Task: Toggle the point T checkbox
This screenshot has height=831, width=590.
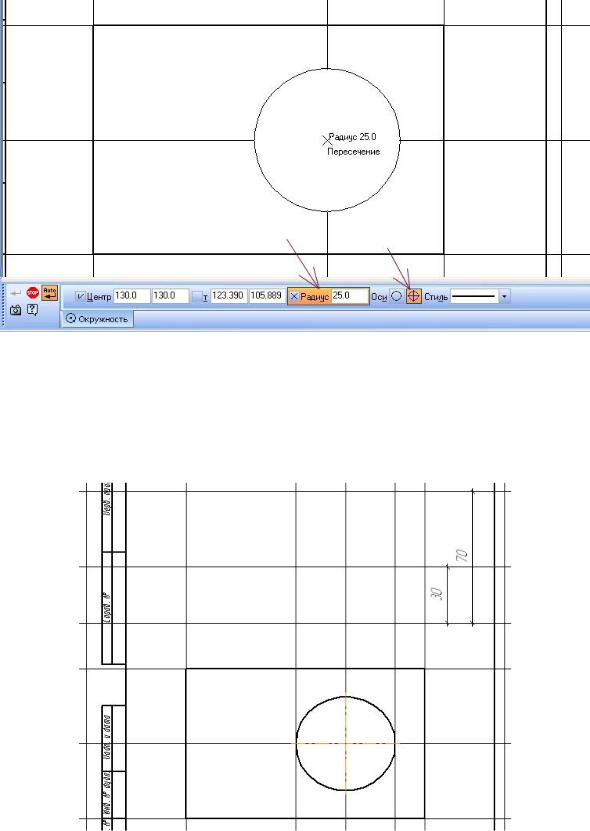Action: point(197,297)
